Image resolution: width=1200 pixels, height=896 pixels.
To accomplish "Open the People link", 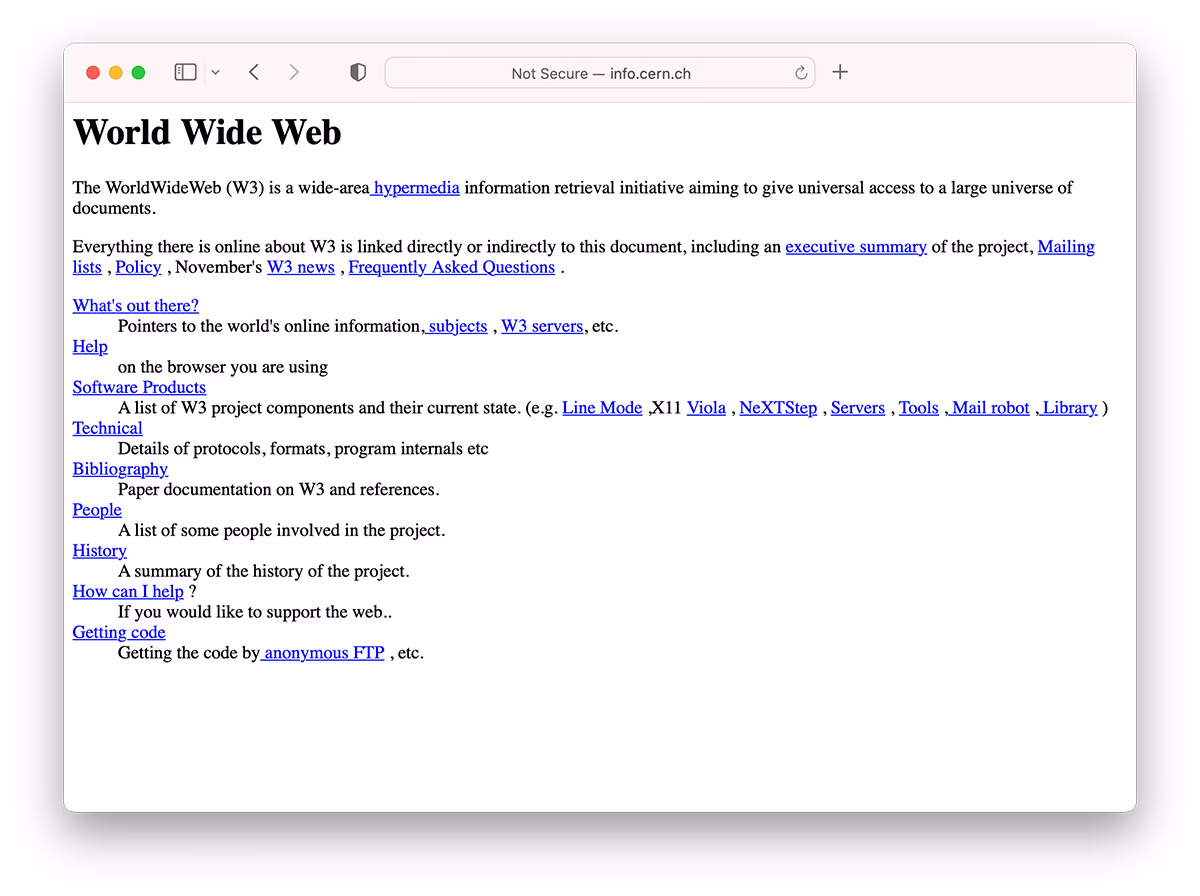I will pyautogui.click(x=97, y=510).
